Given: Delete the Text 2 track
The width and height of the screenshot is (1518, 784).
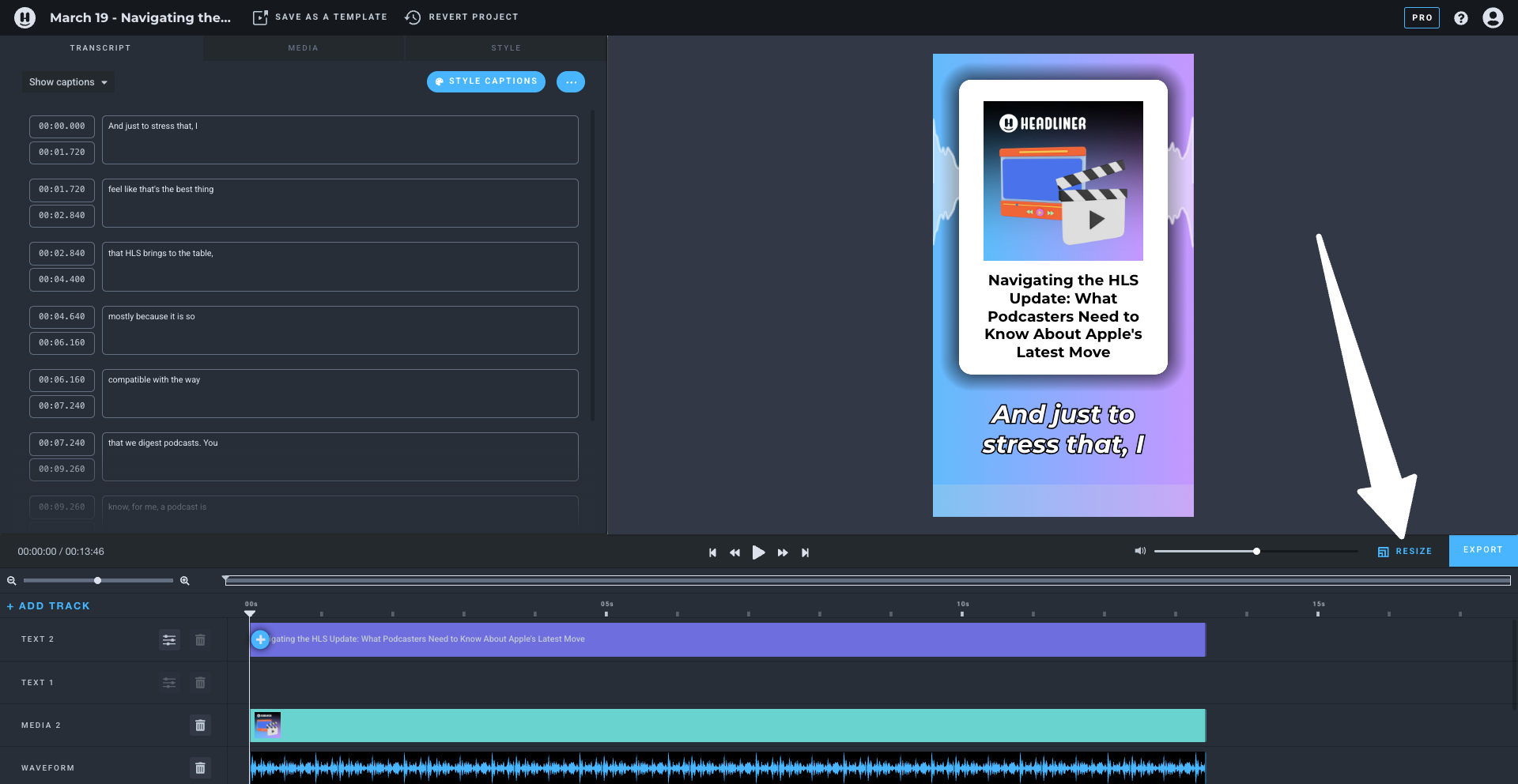Looking at the screenshot, I should click(x=200, y=639).
